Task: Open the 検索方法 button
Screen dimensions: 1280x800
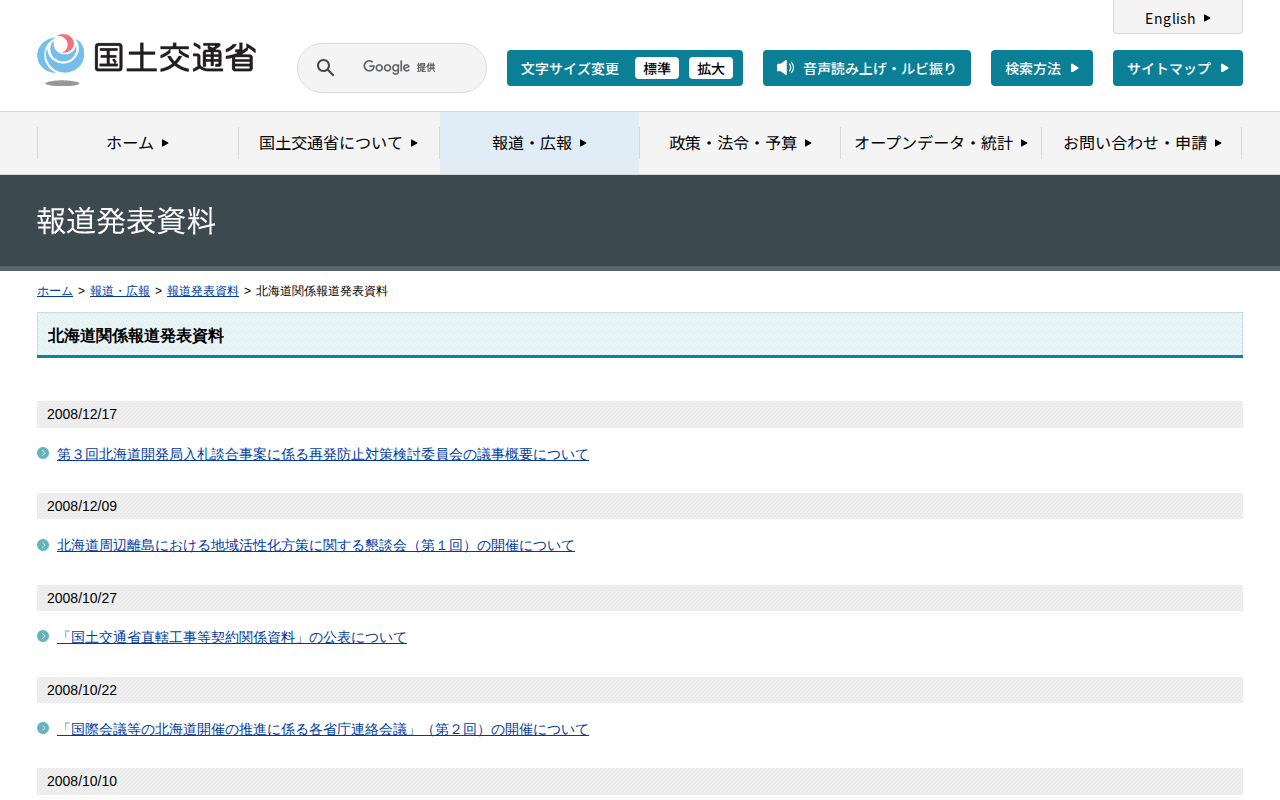Action: point(1041,68)
